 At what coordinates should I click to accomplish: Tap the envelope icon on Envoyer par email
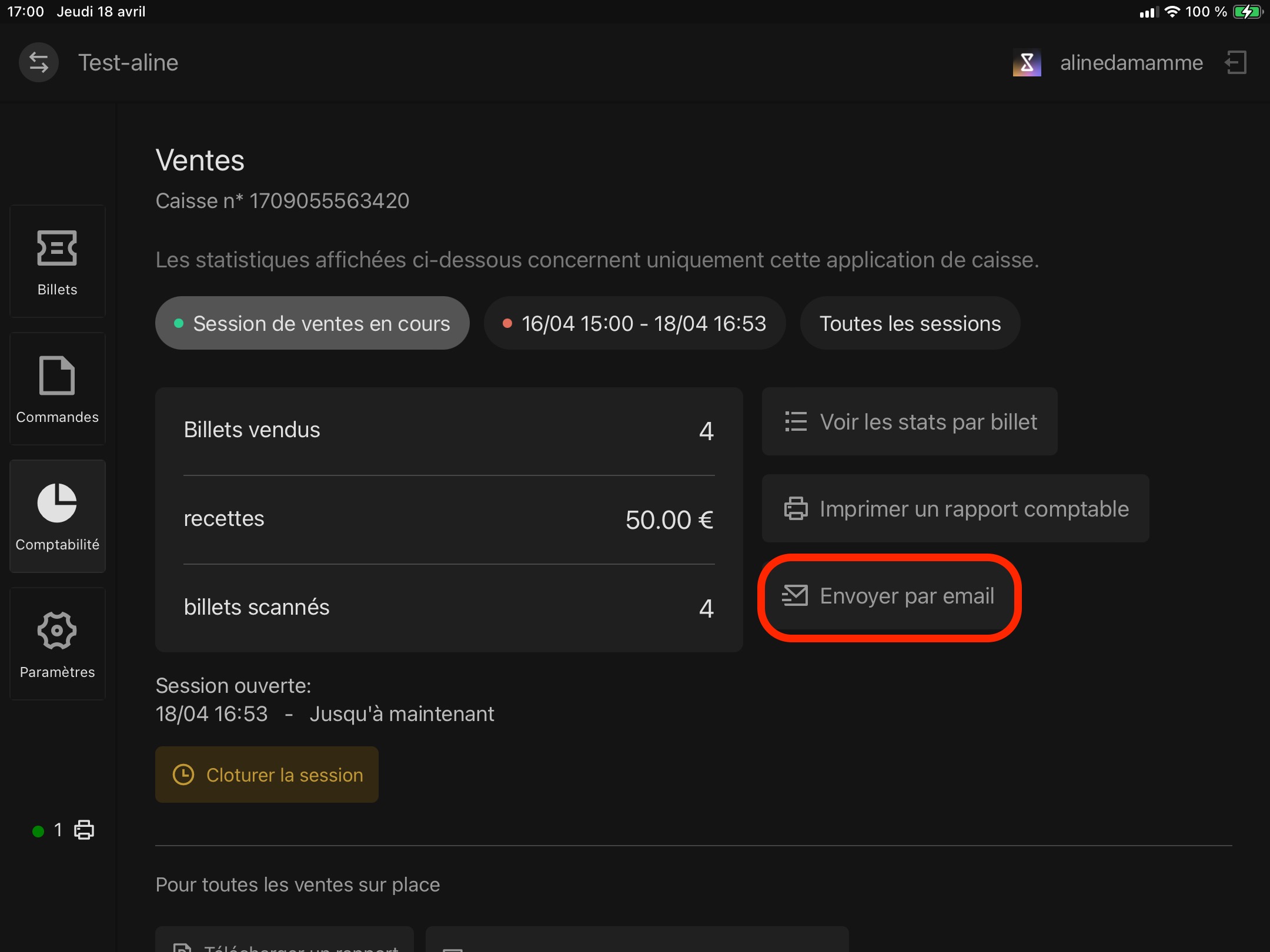(795, 595)
